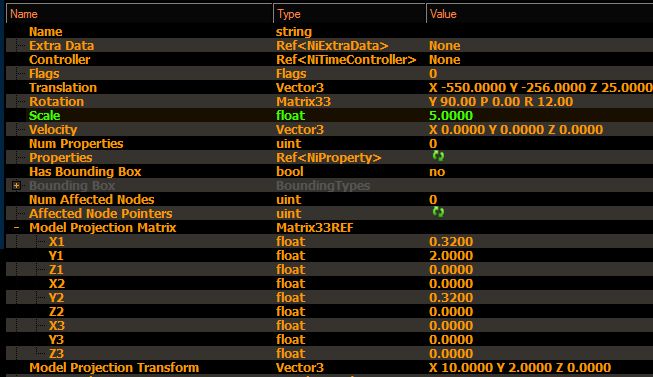Screen dimensions: 653x377
Task: Select the Num Affected Nodes row
Action: [329, 200]
